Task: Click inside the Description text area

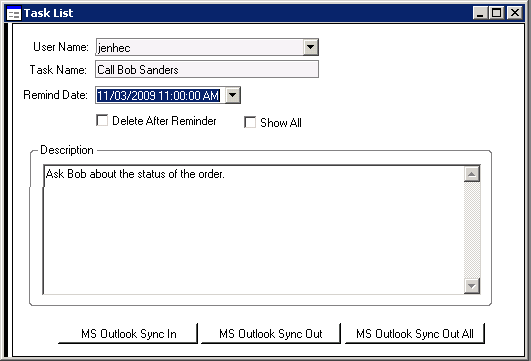Action: pos(253,230)
